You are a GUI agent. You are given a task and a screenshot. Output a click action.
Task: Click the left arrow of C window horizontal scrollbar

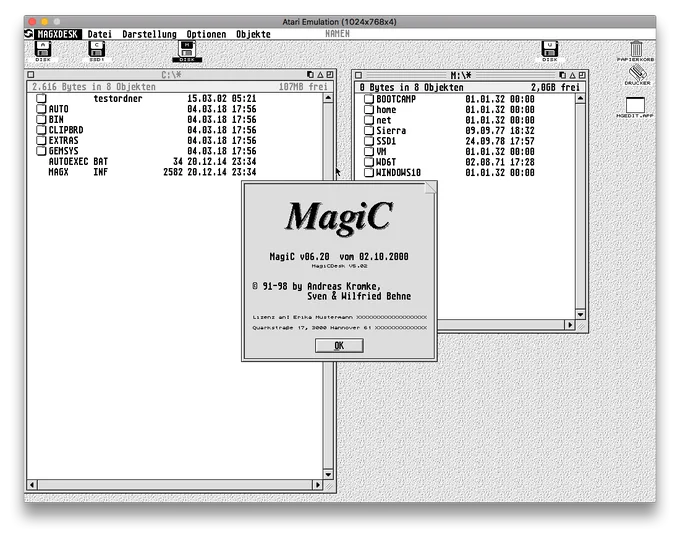tap(33, 485)
